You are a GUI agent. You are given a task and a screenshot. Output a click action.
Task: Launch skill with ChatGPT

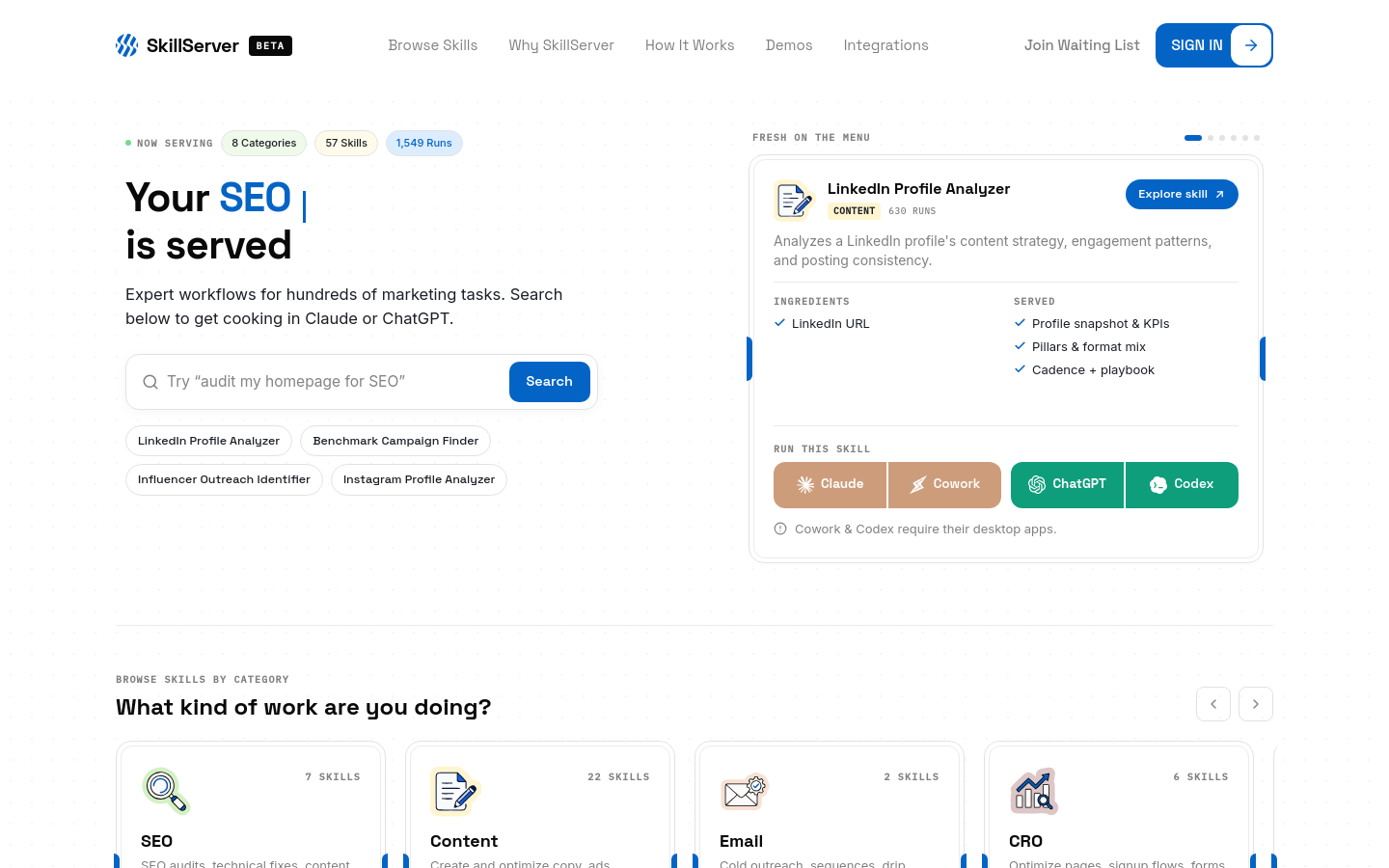[1067, 485]
